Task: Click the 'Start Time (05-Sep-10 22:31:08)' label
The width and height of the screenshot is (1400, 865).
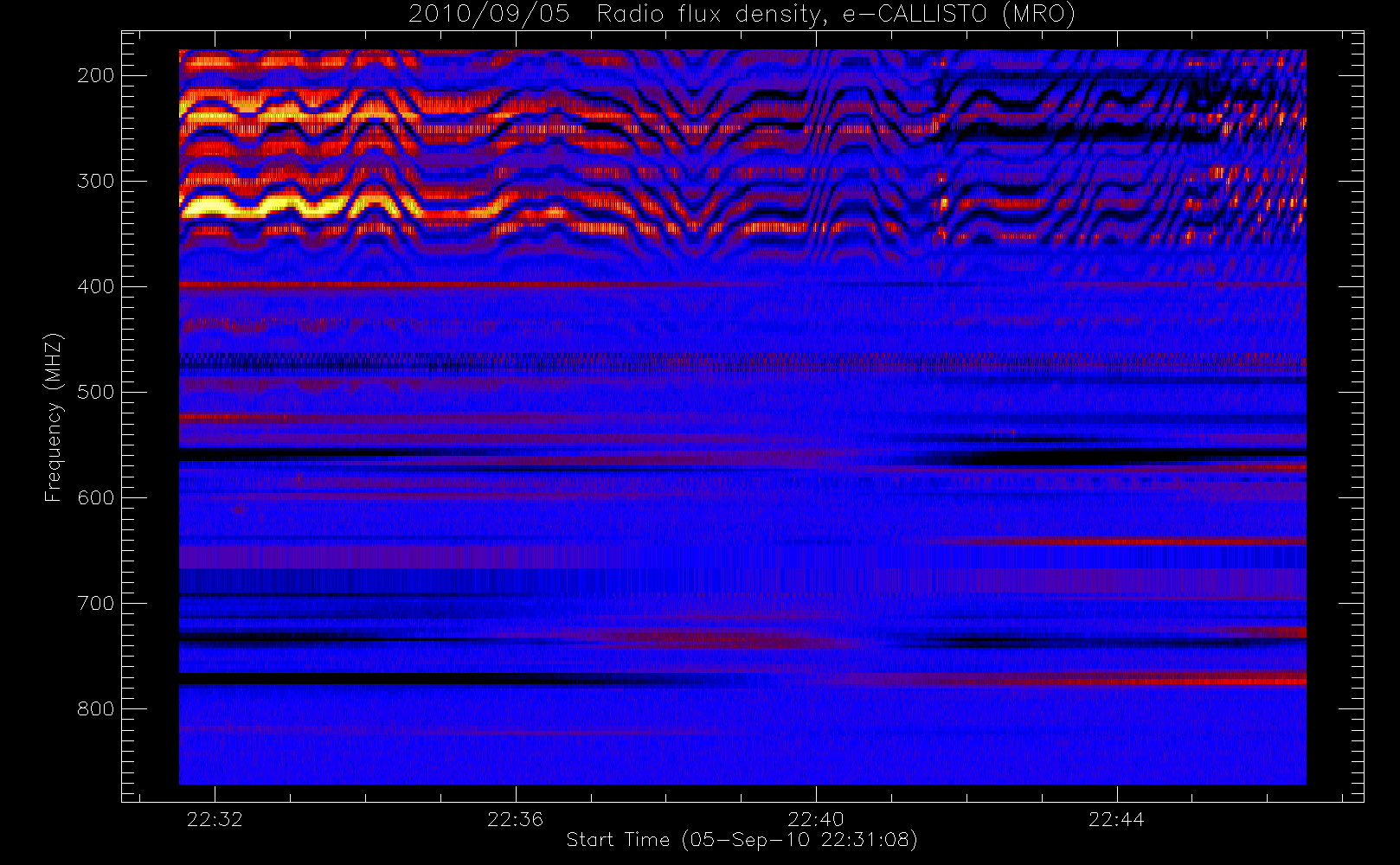Action: pyautogui.click(x=742, y=840)
